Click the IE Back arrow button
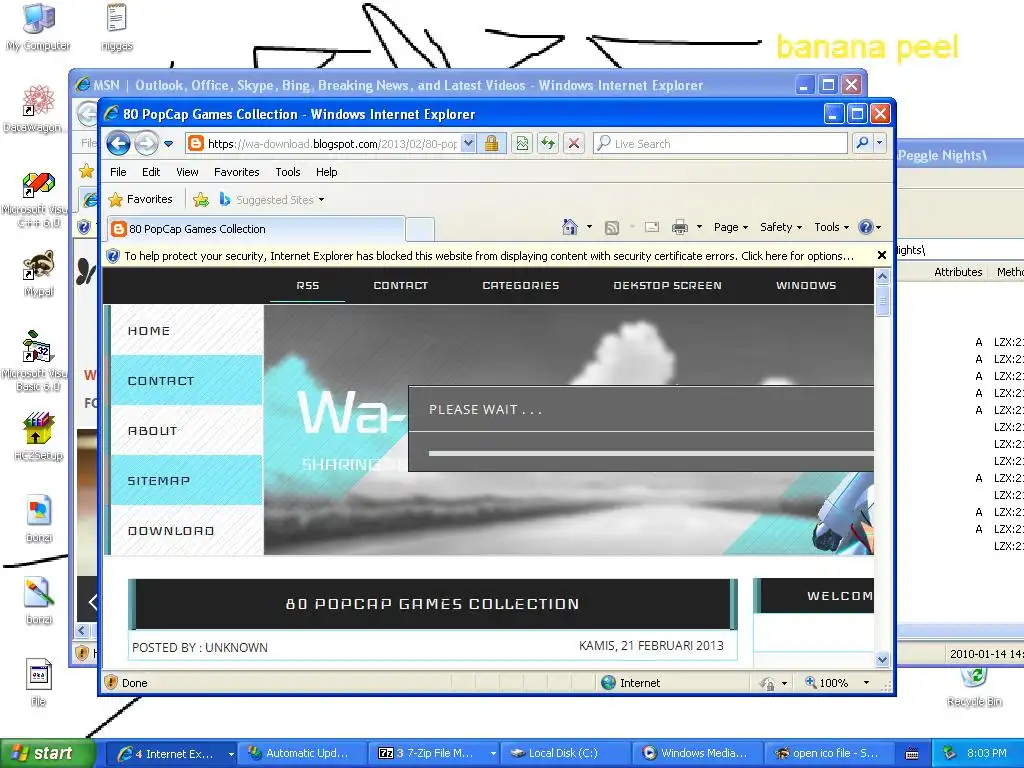Viewport: 1024px width, 768px height. coord(118,143)
